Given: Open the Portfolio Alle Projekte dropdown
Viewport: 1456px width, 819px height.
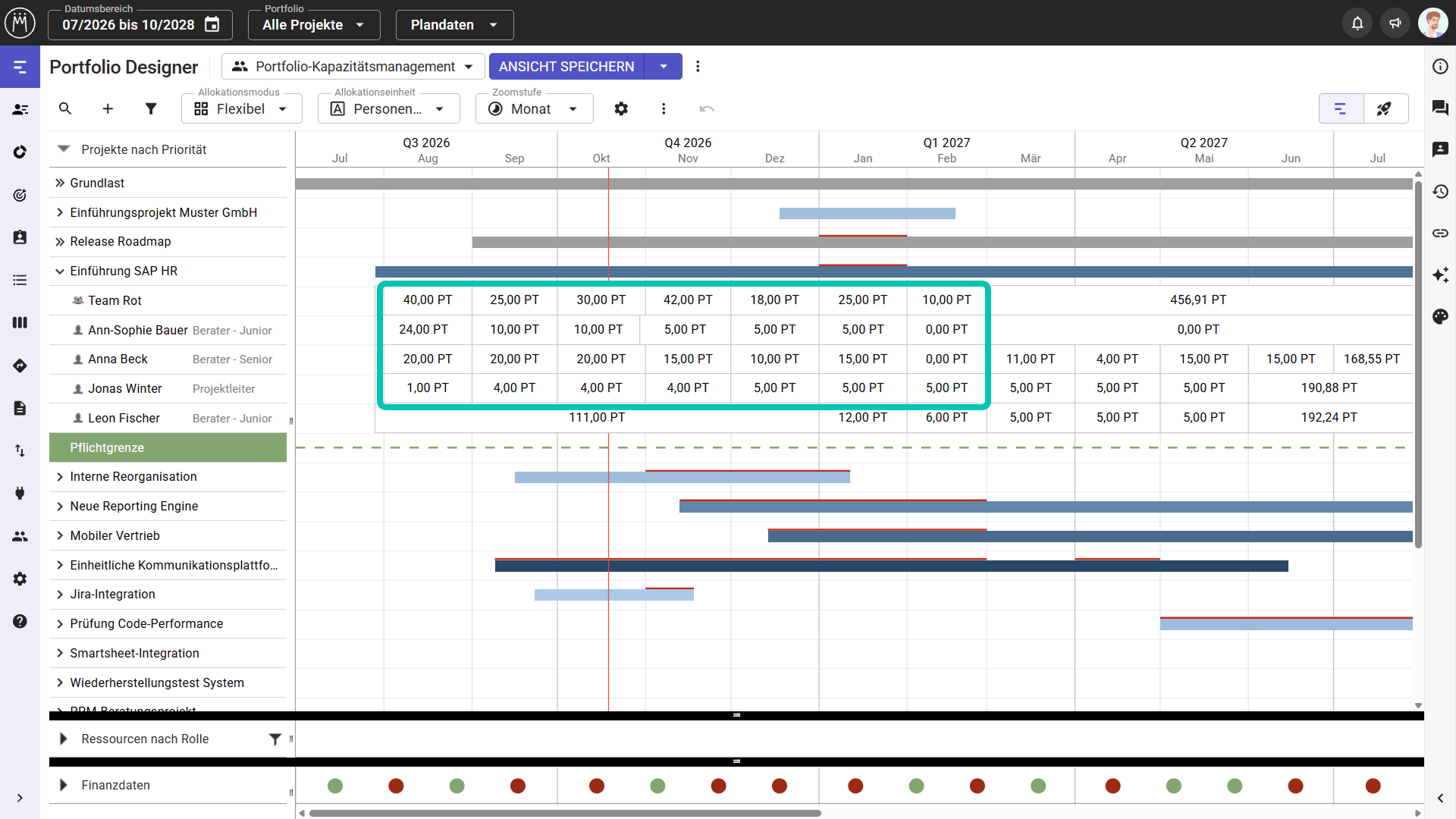Looking at the screenshot, I should click(x=314, y=25).
